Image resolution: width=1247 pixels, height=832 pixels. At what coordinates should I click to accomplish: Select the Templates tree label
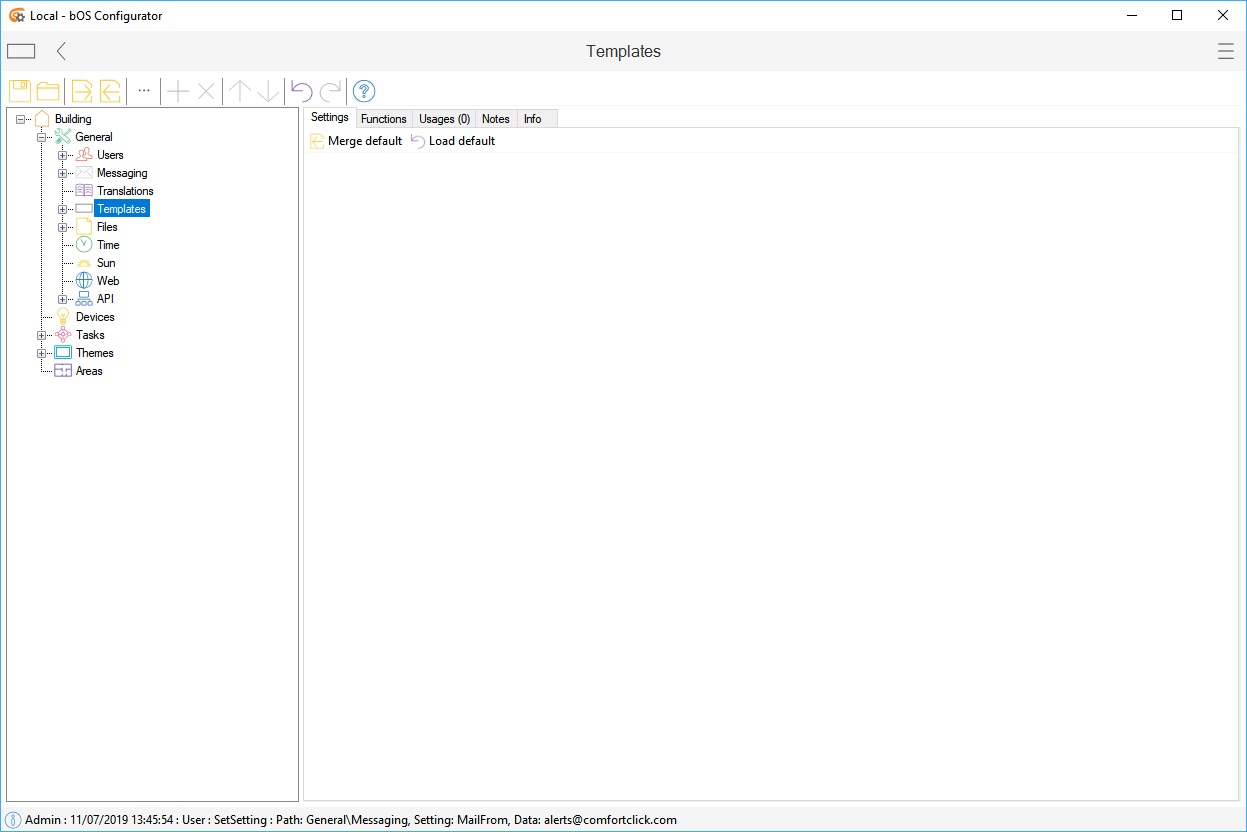coord(122,209)
